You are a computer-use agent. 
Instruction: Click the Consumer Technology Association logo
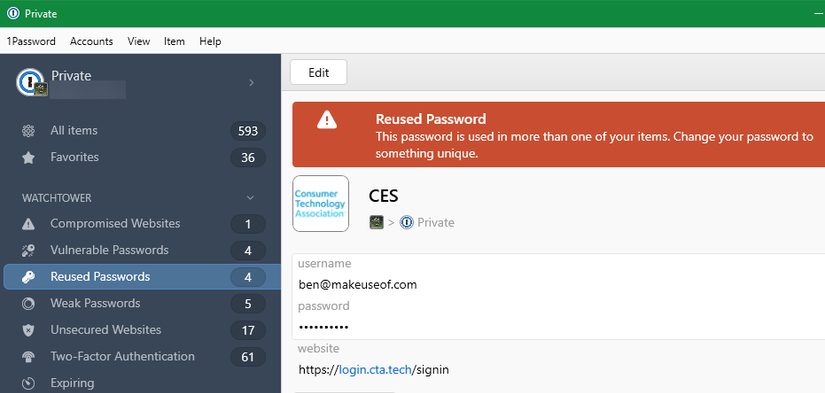pyautogui.click(x=320, y=204)
